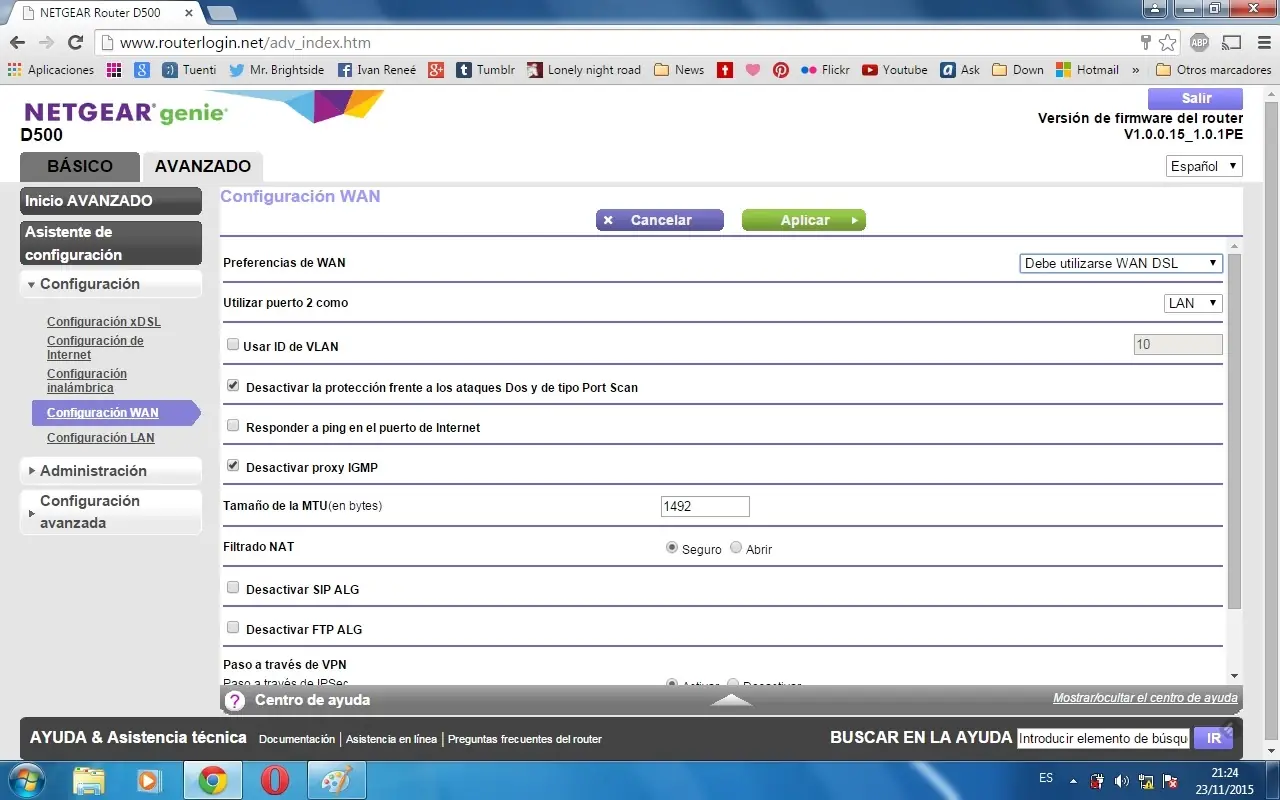Screen dimensions: 1280x800
Task: Enable Responder a ping en puerto Internet
Action: (233, 425)
